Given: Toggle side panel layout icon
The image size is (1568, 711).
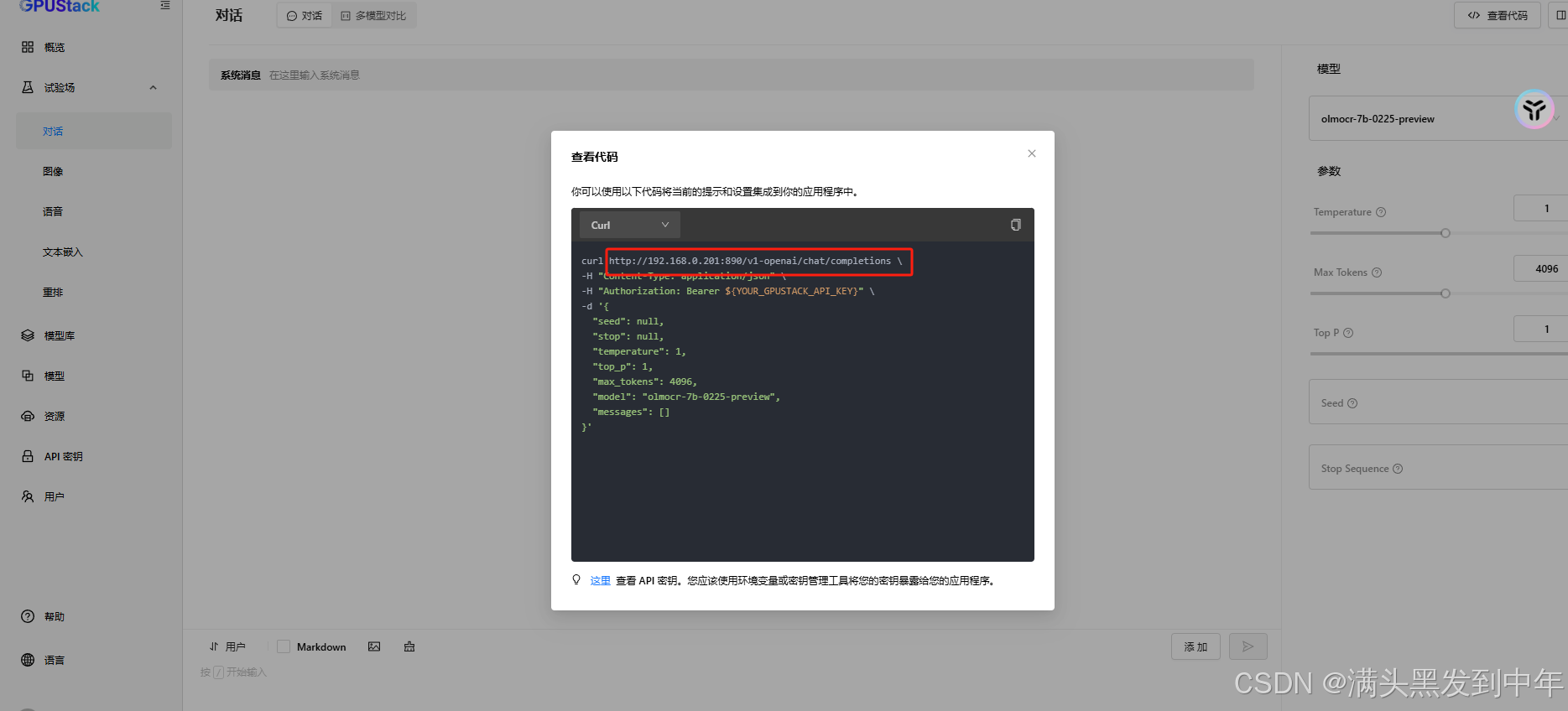Looking at the screenshot, I should point(1560,15).
